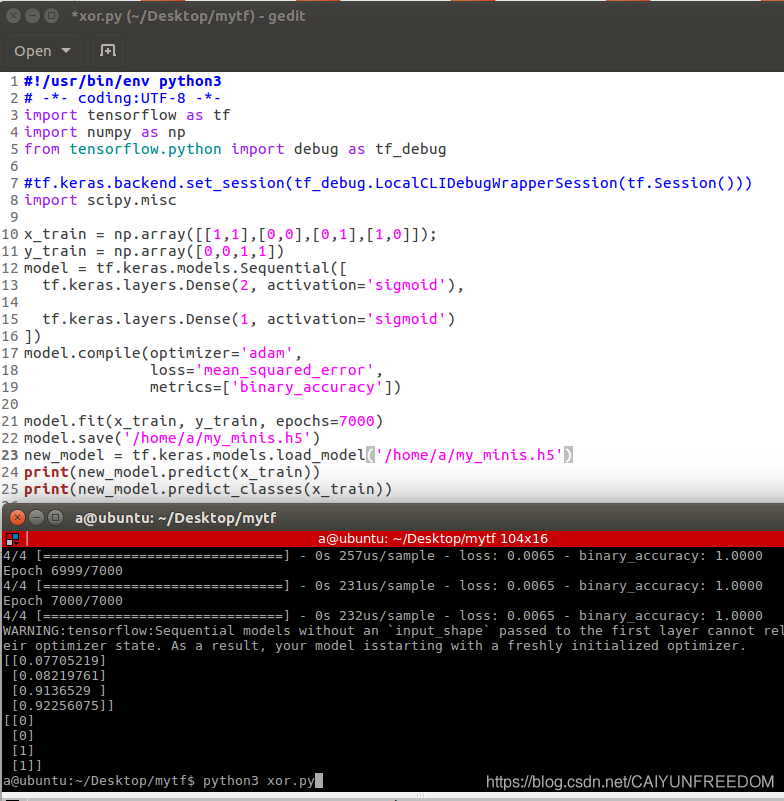Minimize the gedit window
This screenshot has height=801, width=784.
pos(32,16)
